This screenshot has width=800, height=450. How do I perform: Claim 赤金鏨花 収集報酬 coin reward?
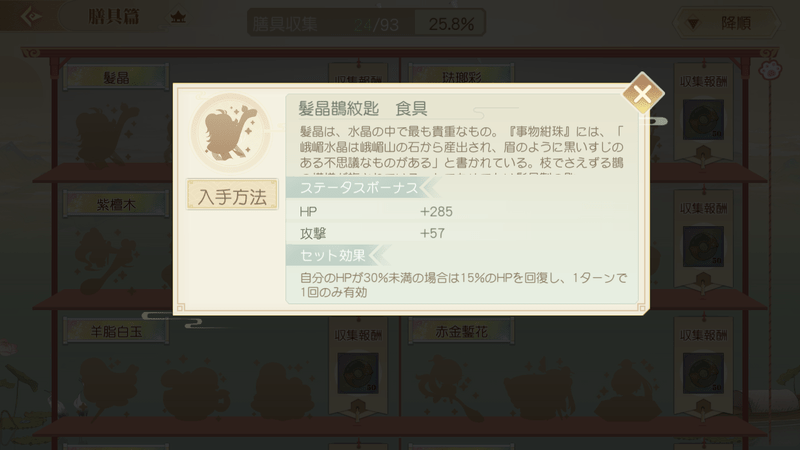click(x=703, y=373)
